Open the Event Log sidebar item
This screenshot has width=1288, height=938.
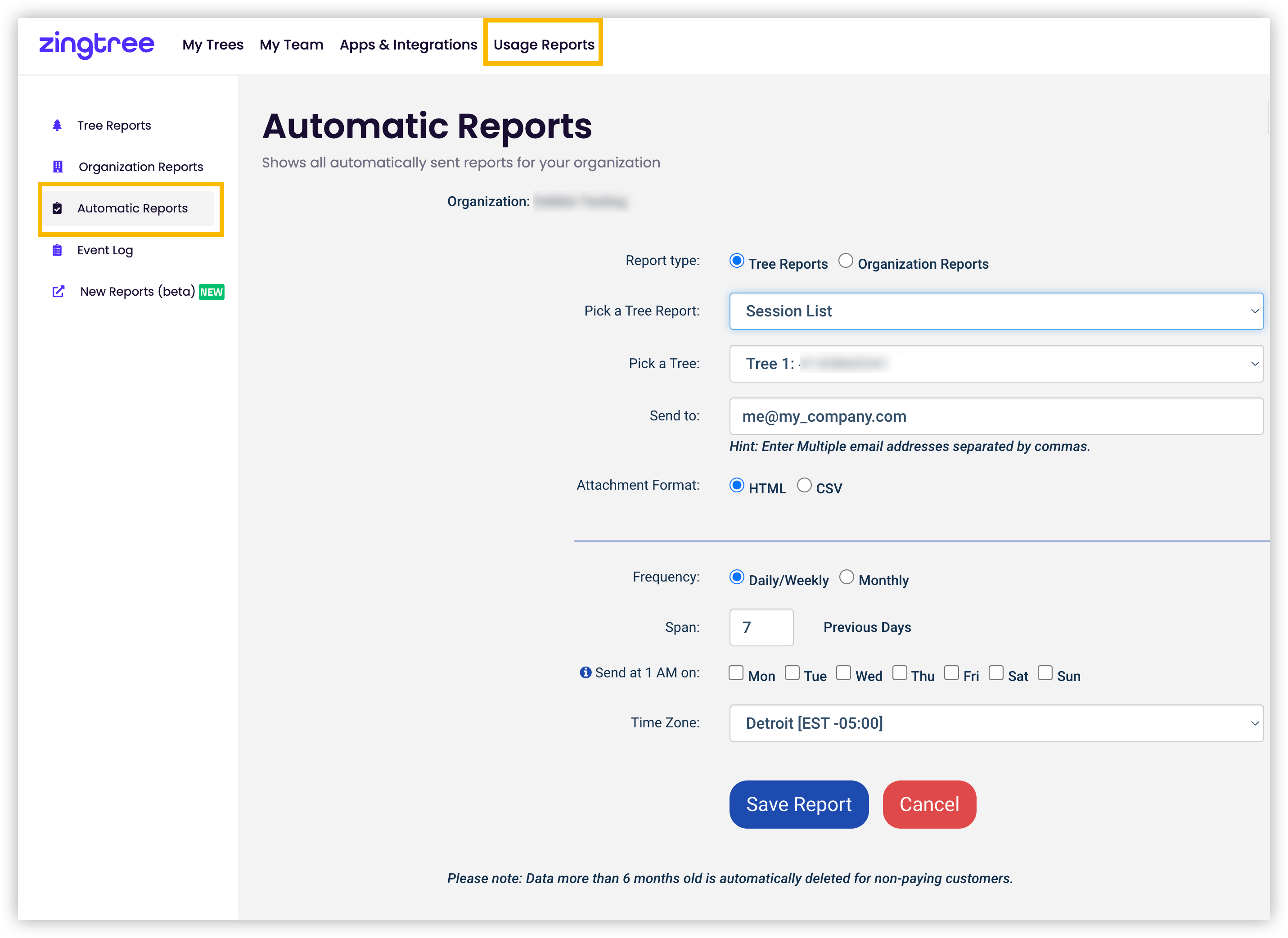(105, 250)
